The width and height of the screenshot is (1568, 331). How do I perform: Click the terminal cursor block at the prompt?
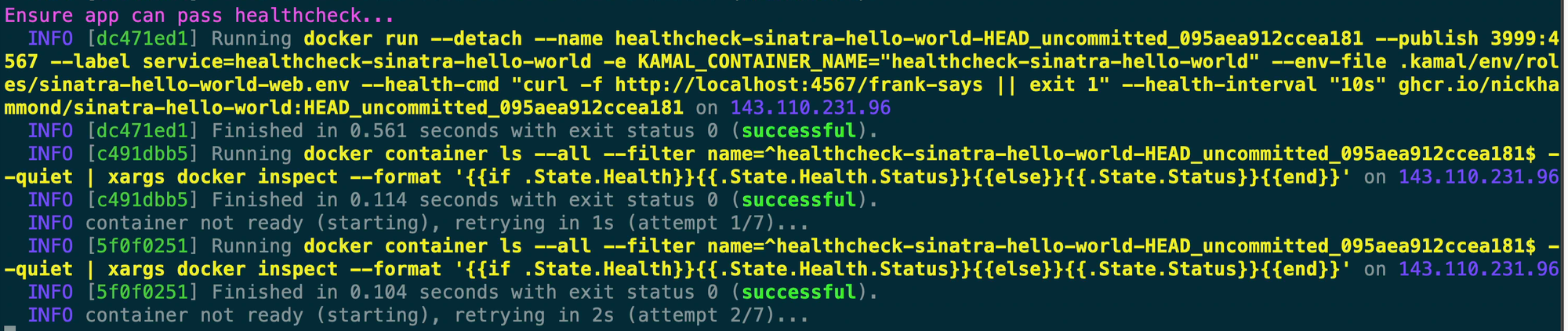(x=9, y=328)
